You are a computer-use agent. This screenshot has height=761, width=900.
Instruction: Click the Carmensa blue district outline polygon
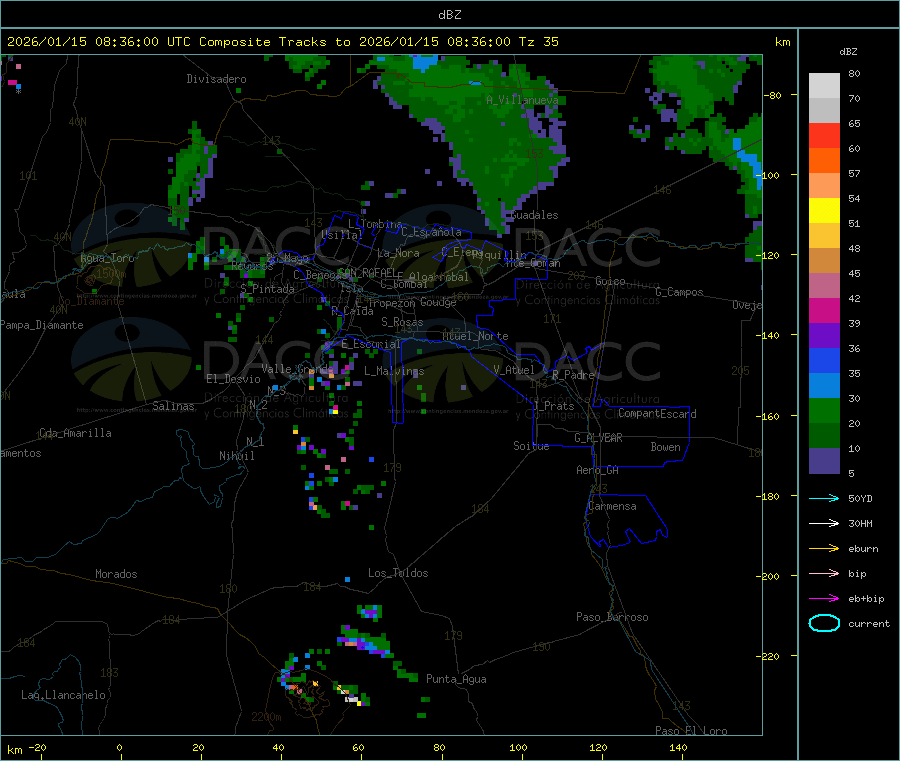[626, 519]
